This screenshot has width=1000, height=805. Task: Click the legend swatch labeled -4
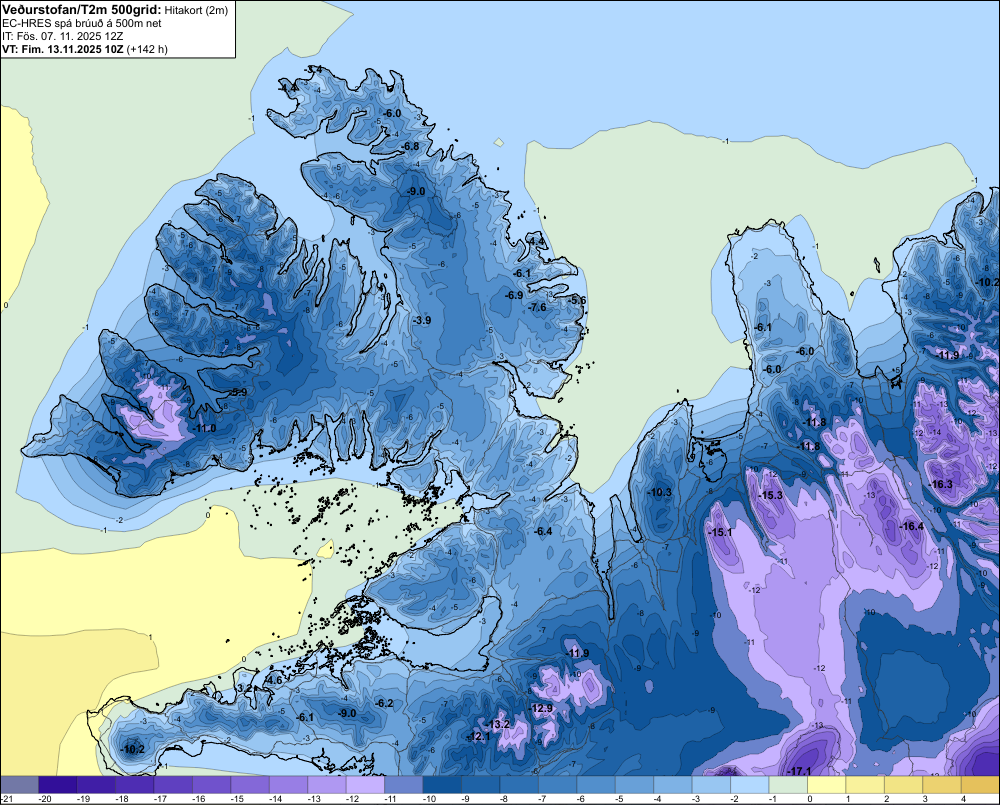pos(673,784)
